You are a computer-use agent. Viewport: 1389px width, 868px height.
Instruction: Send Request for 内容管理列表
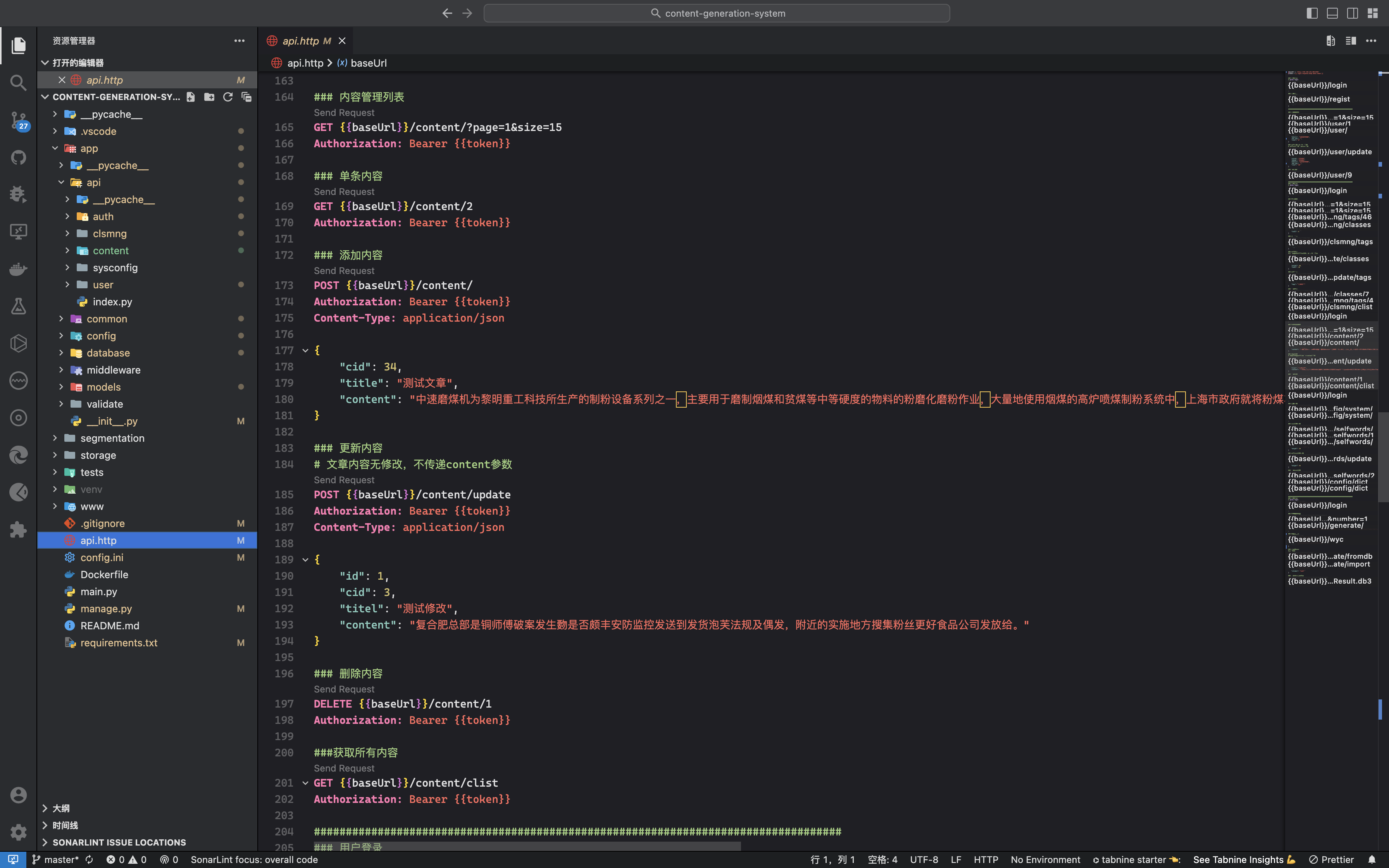click(344, 112)
